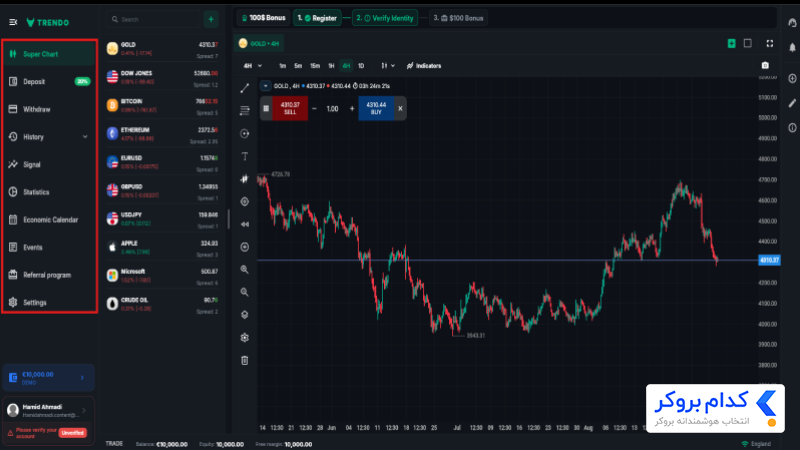Click the red 4310.37 SELL button
The image size is (800, 450).
pyautogui.click(x=290, y=108)
